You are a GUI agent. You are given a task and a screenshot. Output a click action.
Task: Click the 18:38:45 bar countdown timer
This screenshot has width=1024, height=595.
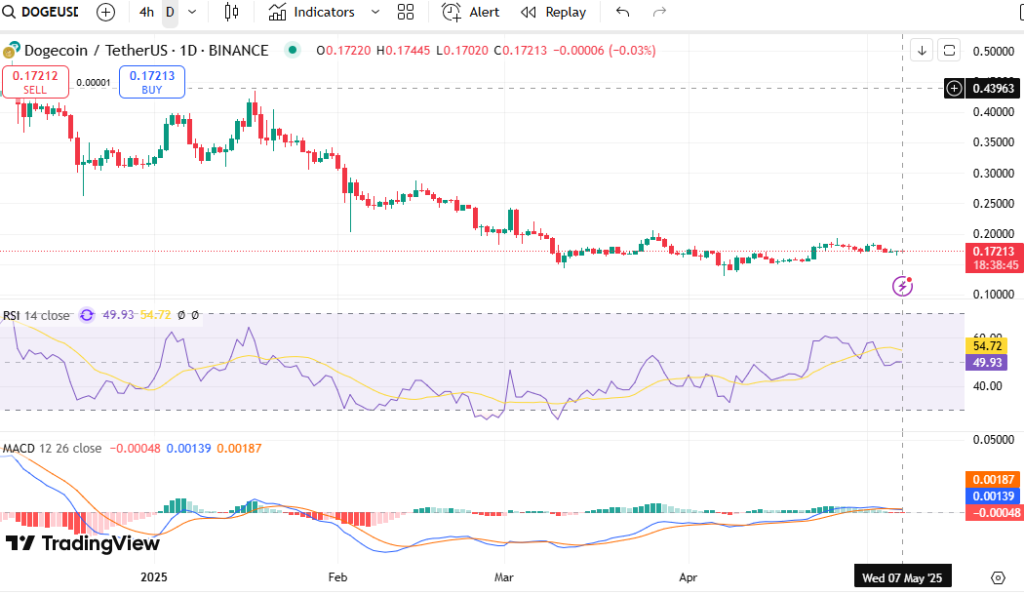tap(995, 265)
